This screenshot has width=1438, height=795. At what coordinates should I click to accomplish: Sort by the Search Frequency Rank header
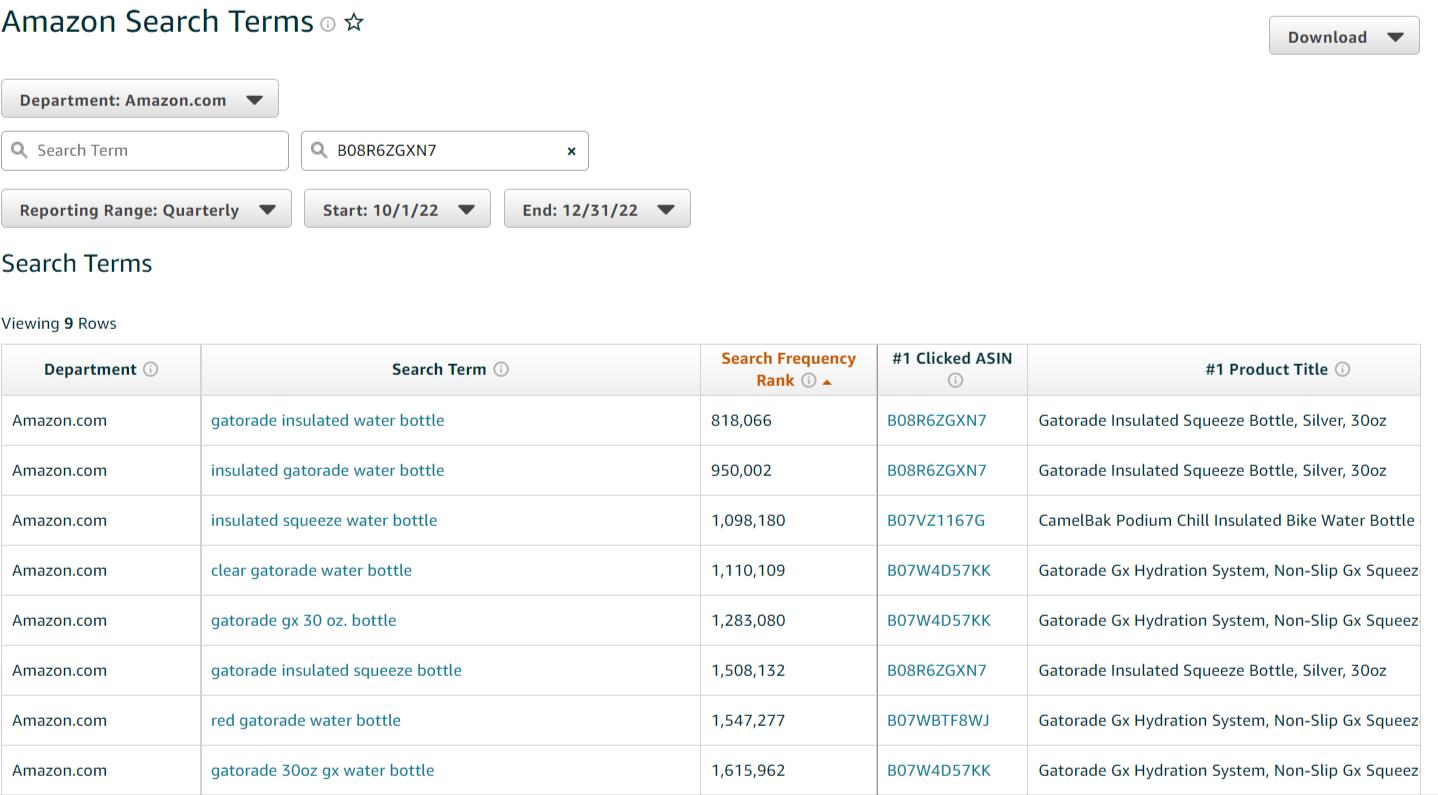click(788, 369)
